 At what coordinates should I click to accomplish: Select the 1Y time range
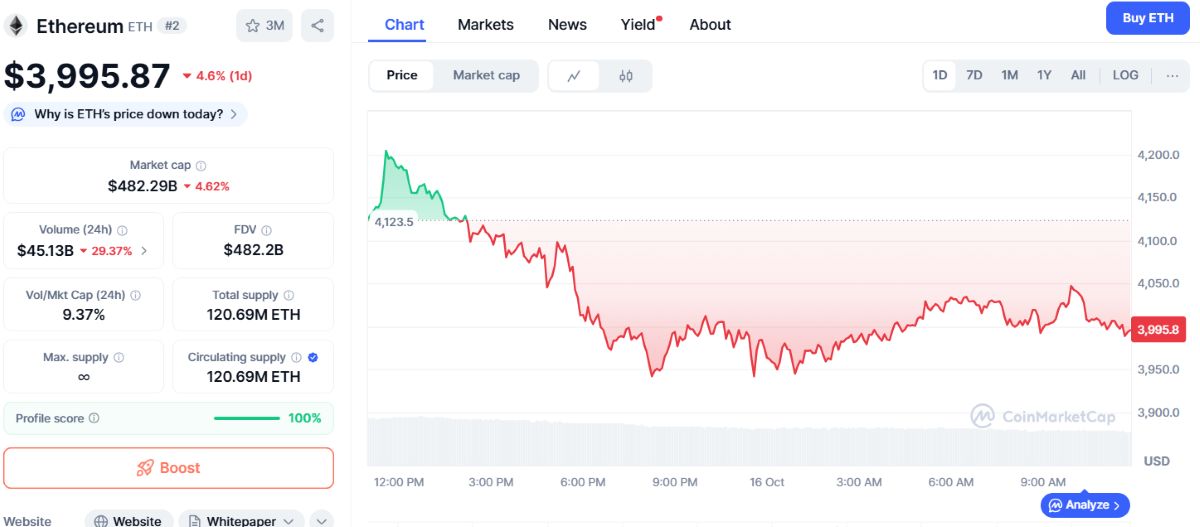point(1044,75)
